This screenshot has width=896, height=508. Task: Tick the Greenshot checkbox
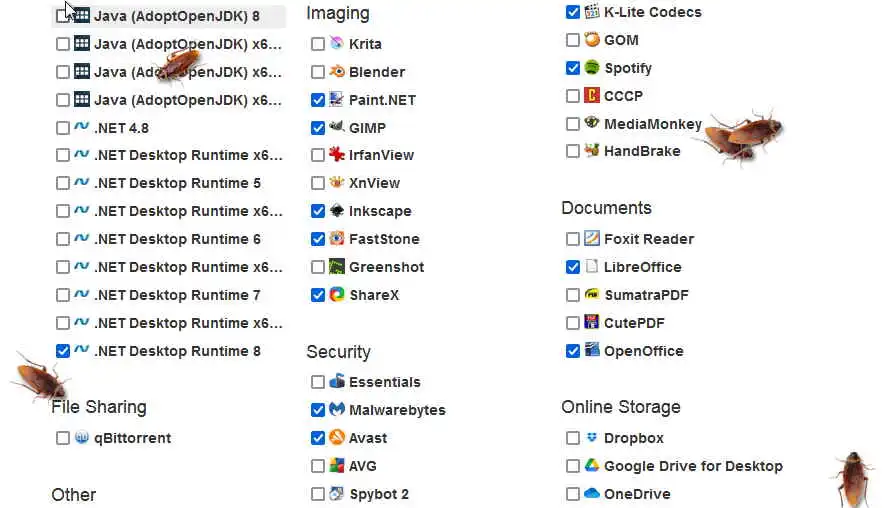[x=318, y=267]
